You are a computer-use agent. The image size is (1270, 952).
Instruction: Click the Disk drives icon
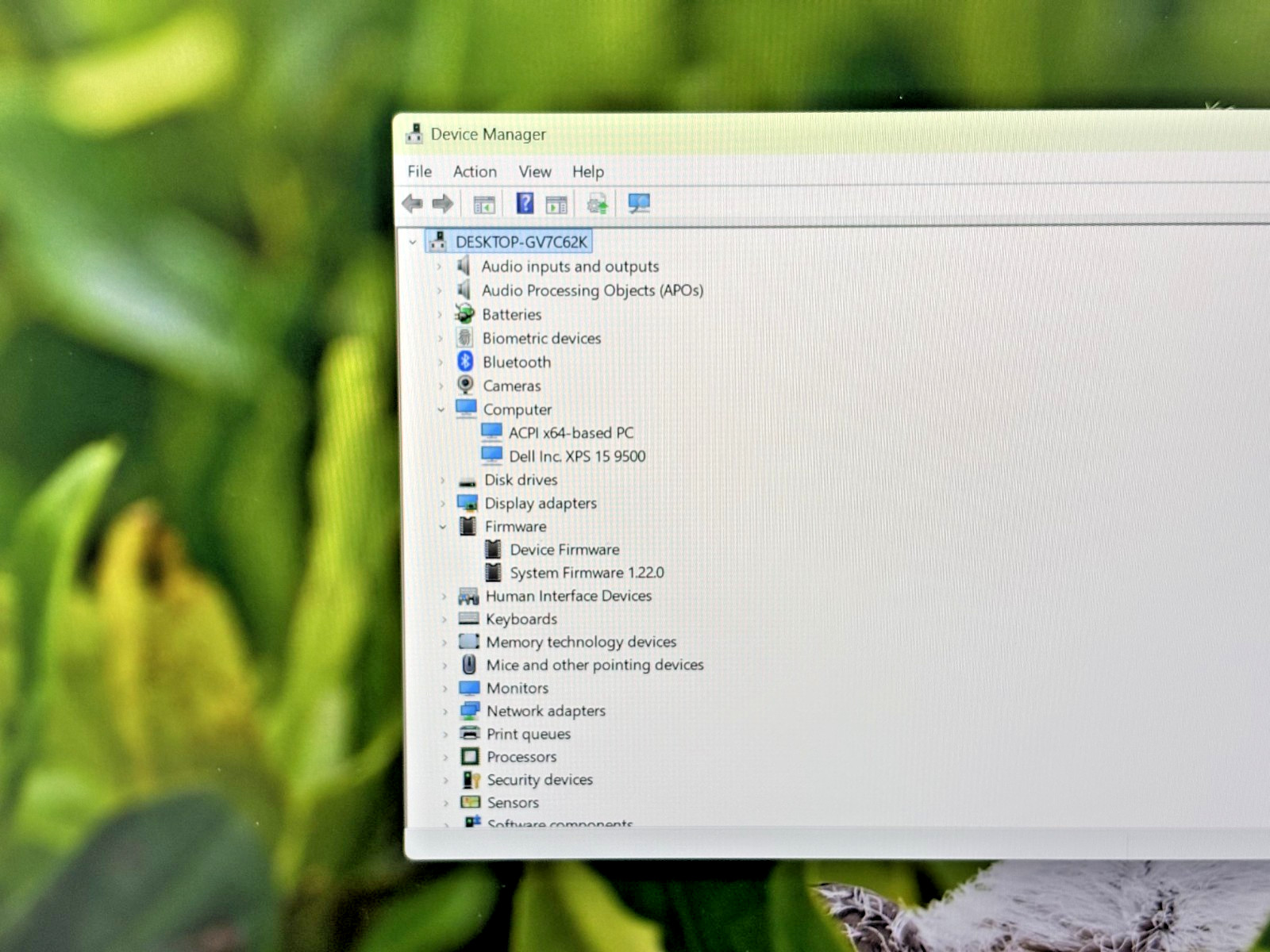point(468,481)
